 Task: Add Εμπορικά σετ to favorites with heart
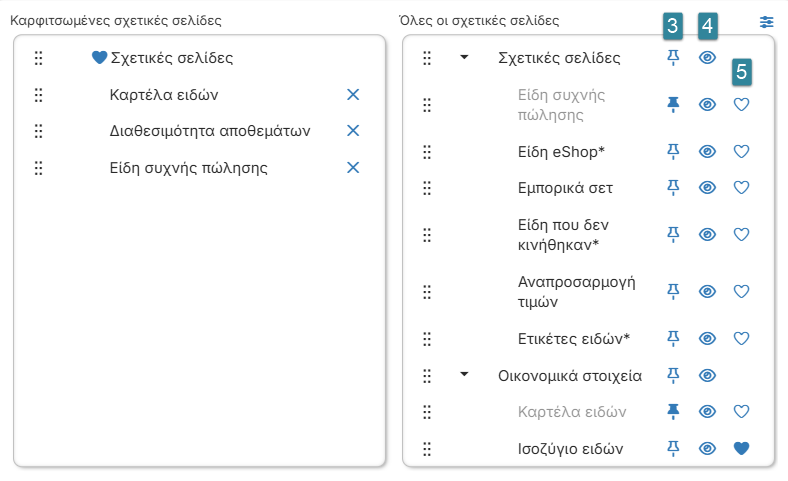(x=741, y=187)
